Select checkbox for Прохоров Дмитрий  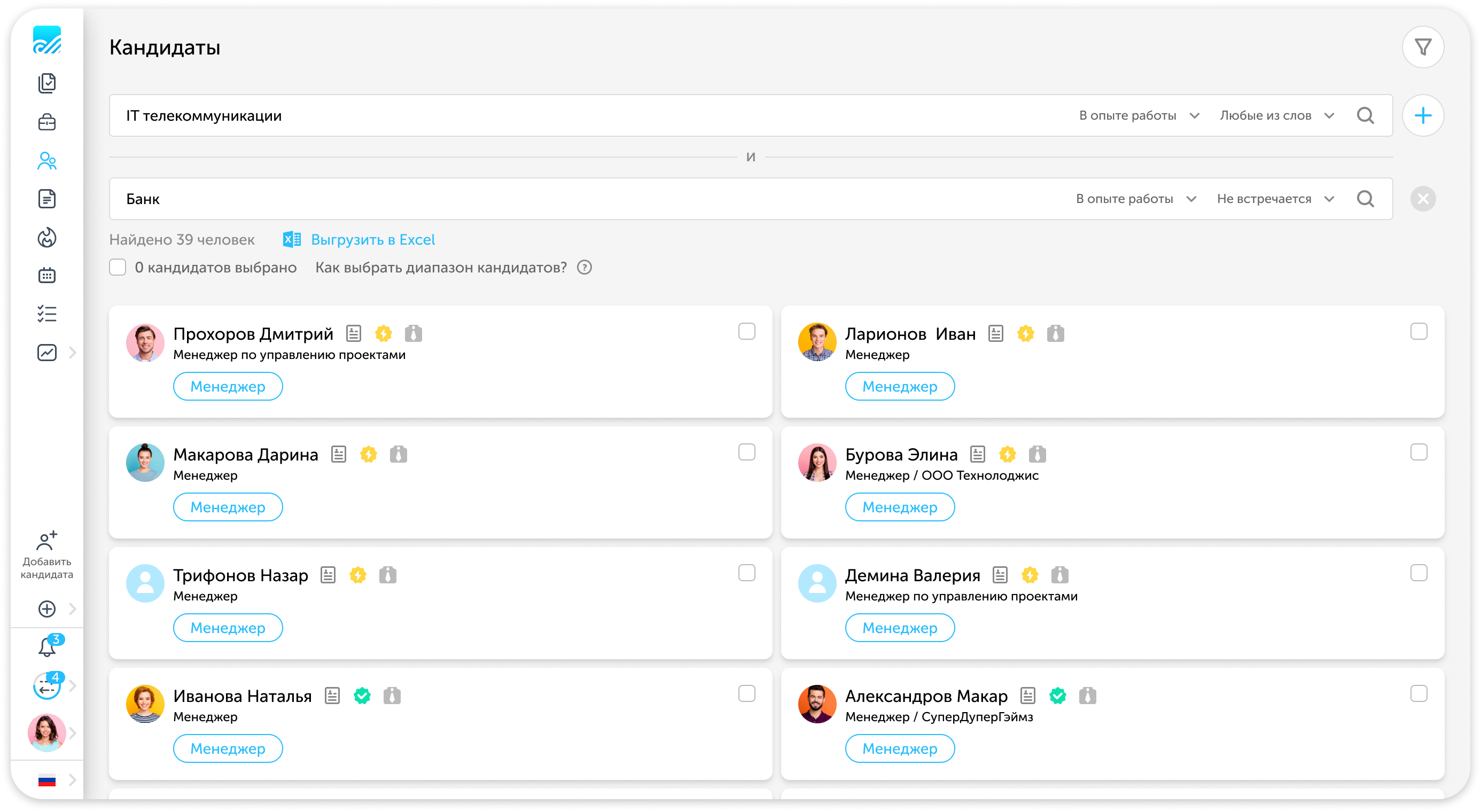tap(747, 332)
